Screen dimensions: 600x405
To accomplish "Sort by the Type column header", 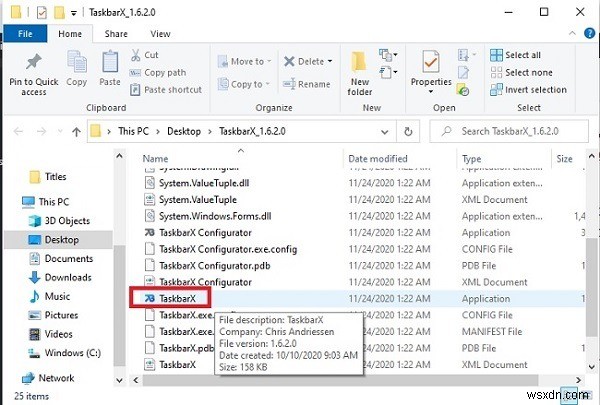I will [471, 158].
